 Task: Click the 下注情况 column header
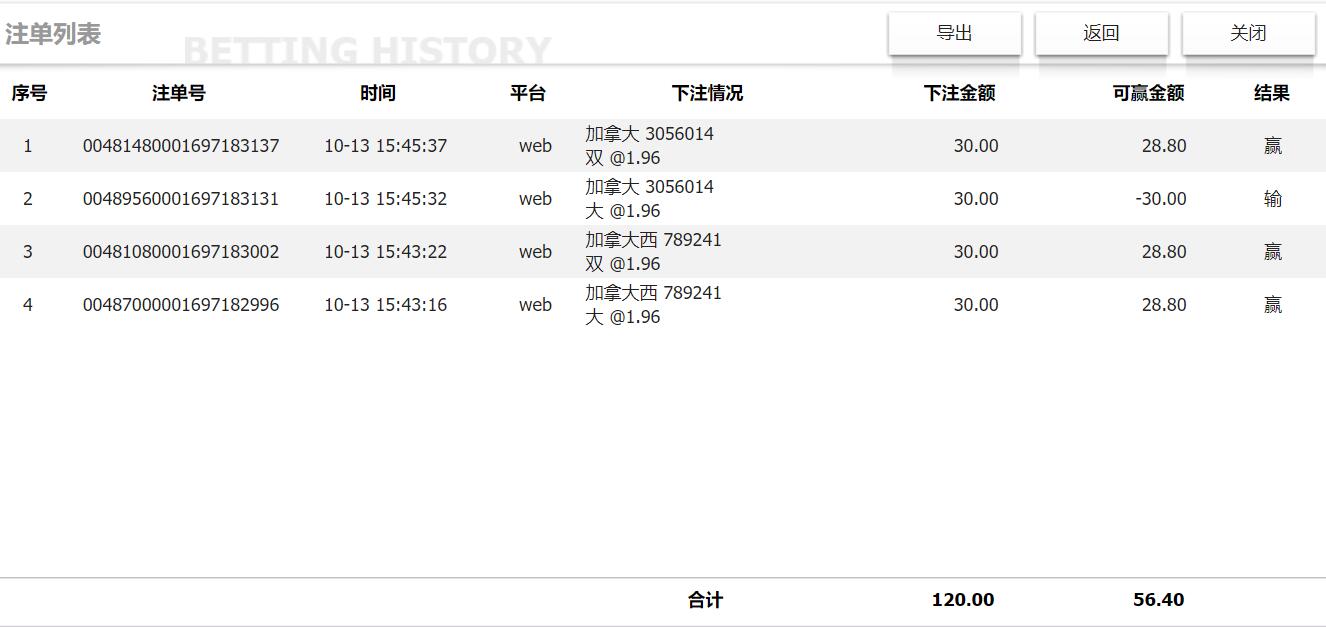tap(707, 93)
